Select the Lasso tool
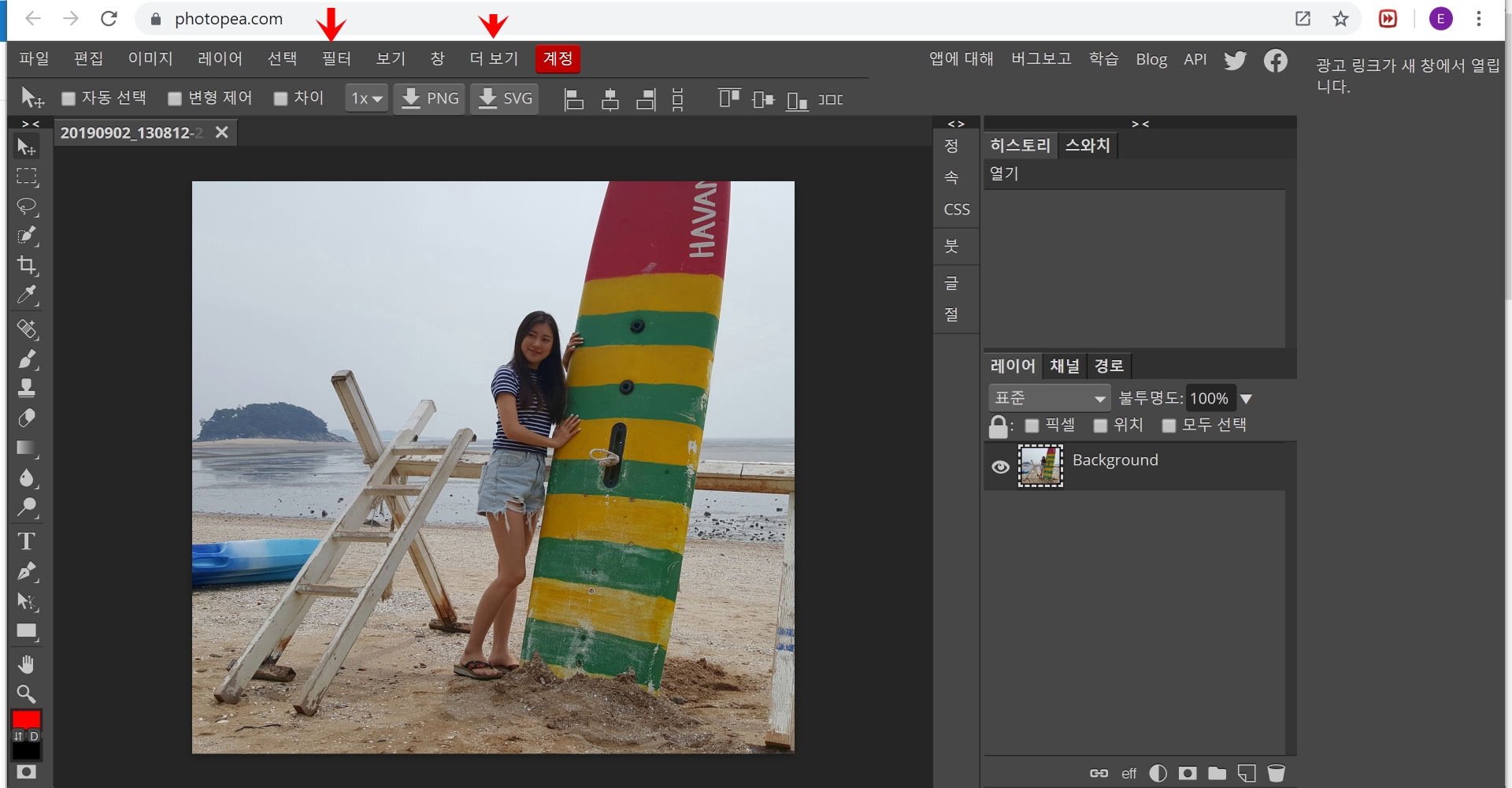This screenshot has height=788, width=1512. [27, 206]
